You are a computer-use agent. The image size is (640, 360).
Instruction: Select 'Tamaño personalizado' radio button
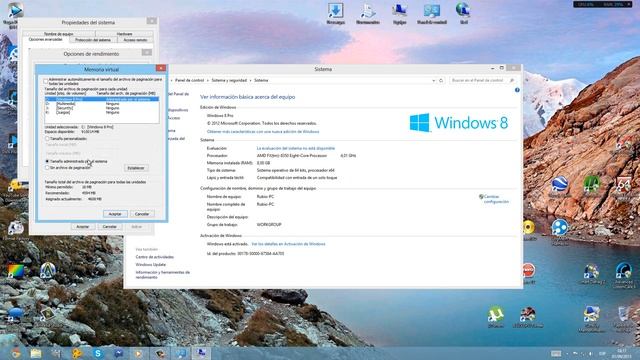click(x=47, y=139)
